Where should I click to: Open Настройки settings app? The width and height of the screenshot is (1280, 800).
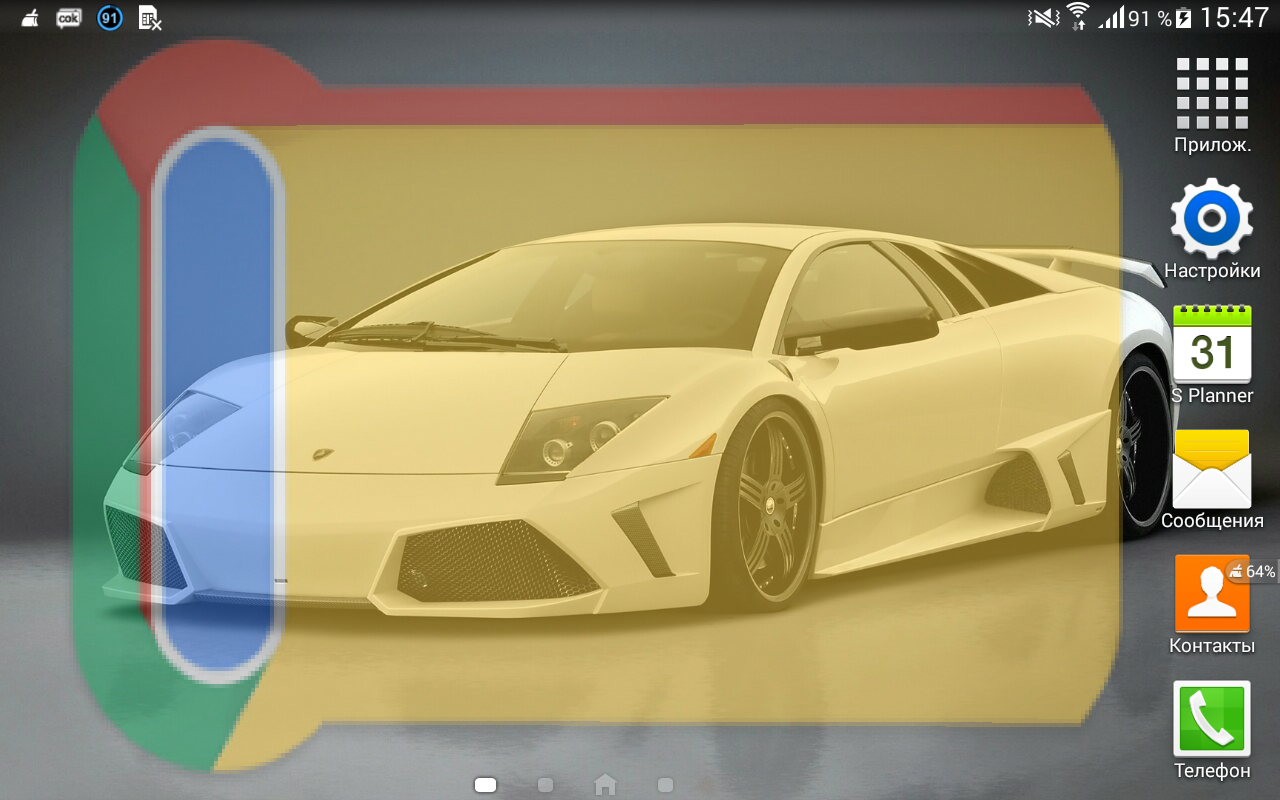point(1212,230)
